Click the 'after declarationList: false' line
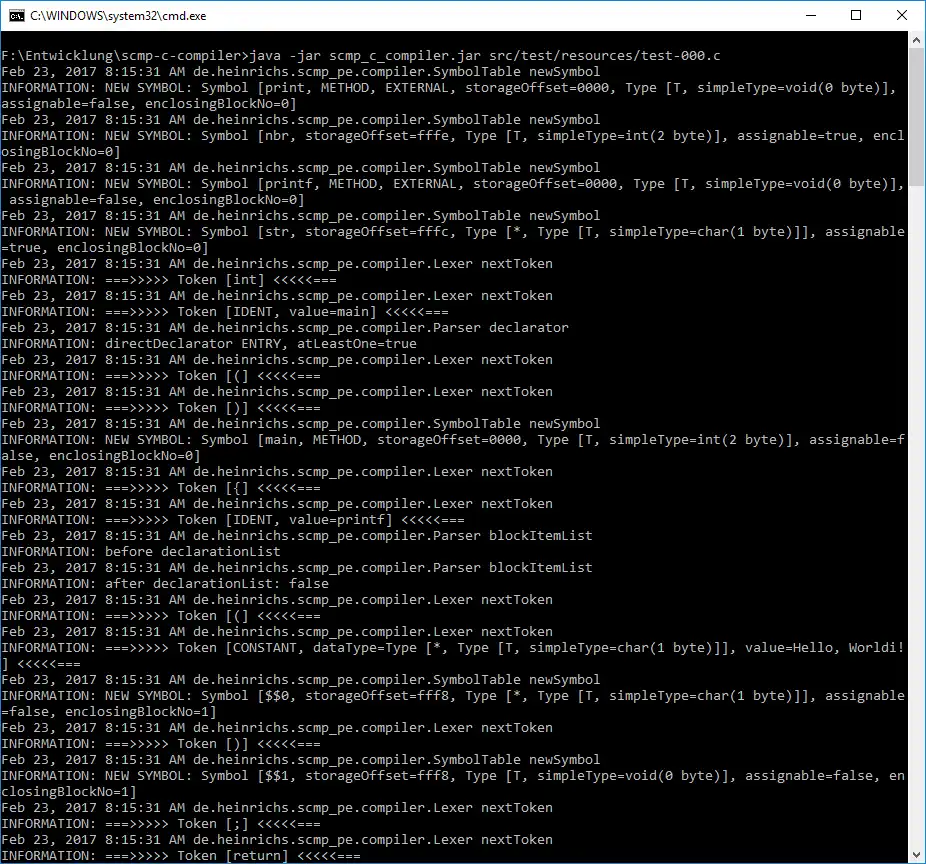Screen dimensions: 926x864 click(165, 583)
